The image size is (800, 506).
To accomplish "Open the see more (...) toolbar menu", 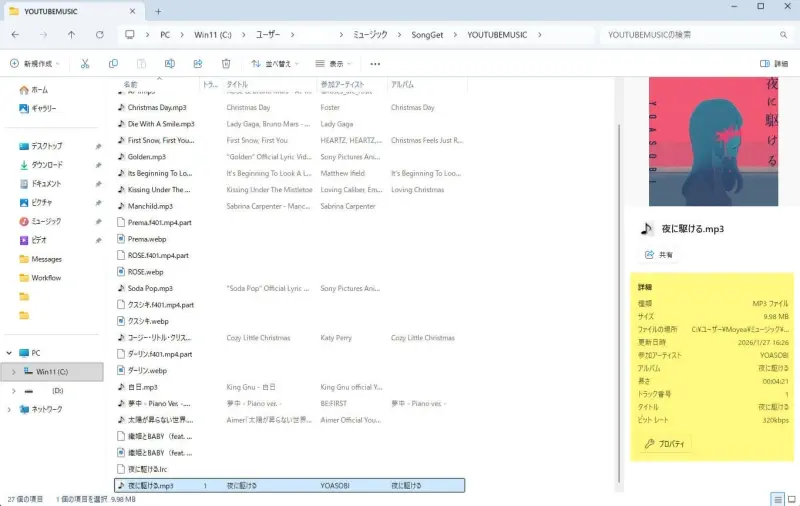I will tap(375, 63).
